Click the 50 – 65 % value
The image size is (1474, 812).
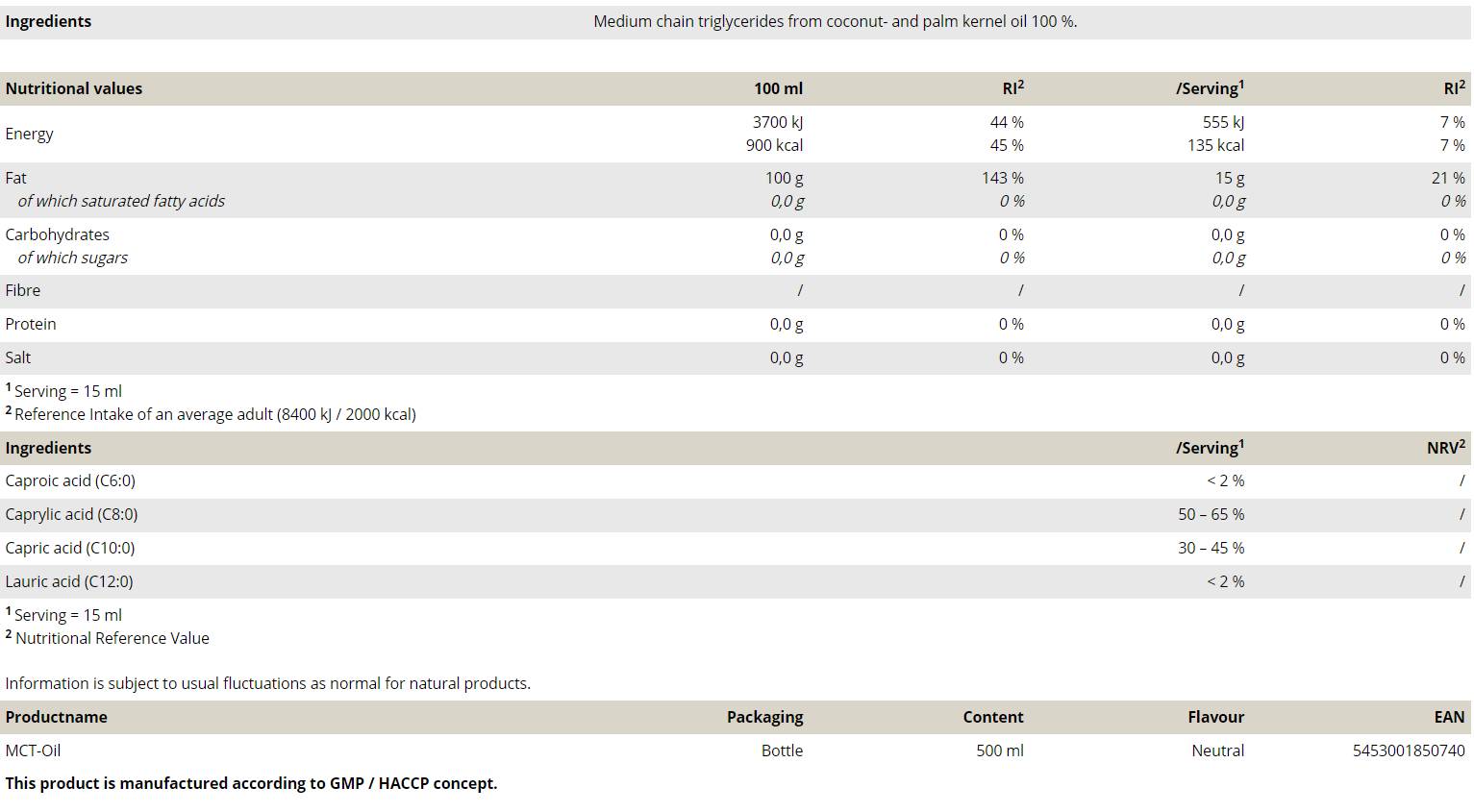click(x=1211, y=514)
